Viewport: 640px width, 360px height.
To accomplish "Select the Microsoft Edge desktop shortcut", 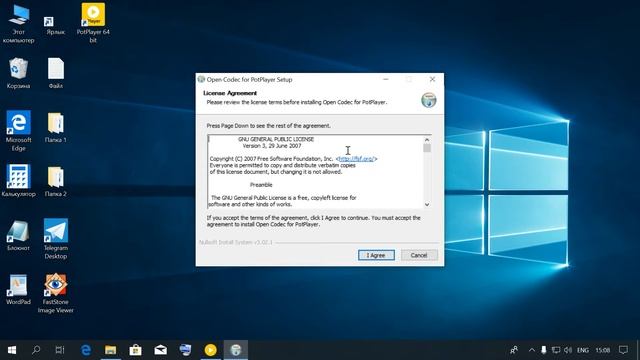I will [x=18, y=131].
